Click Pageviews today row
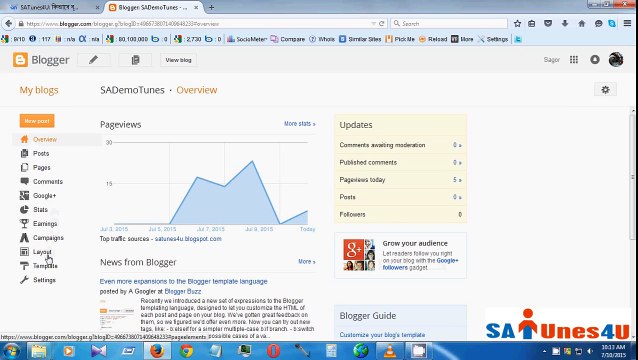Image resolution: width=638 pixels, height=360 pixels. pyautogui.click(x=400, y=180)
